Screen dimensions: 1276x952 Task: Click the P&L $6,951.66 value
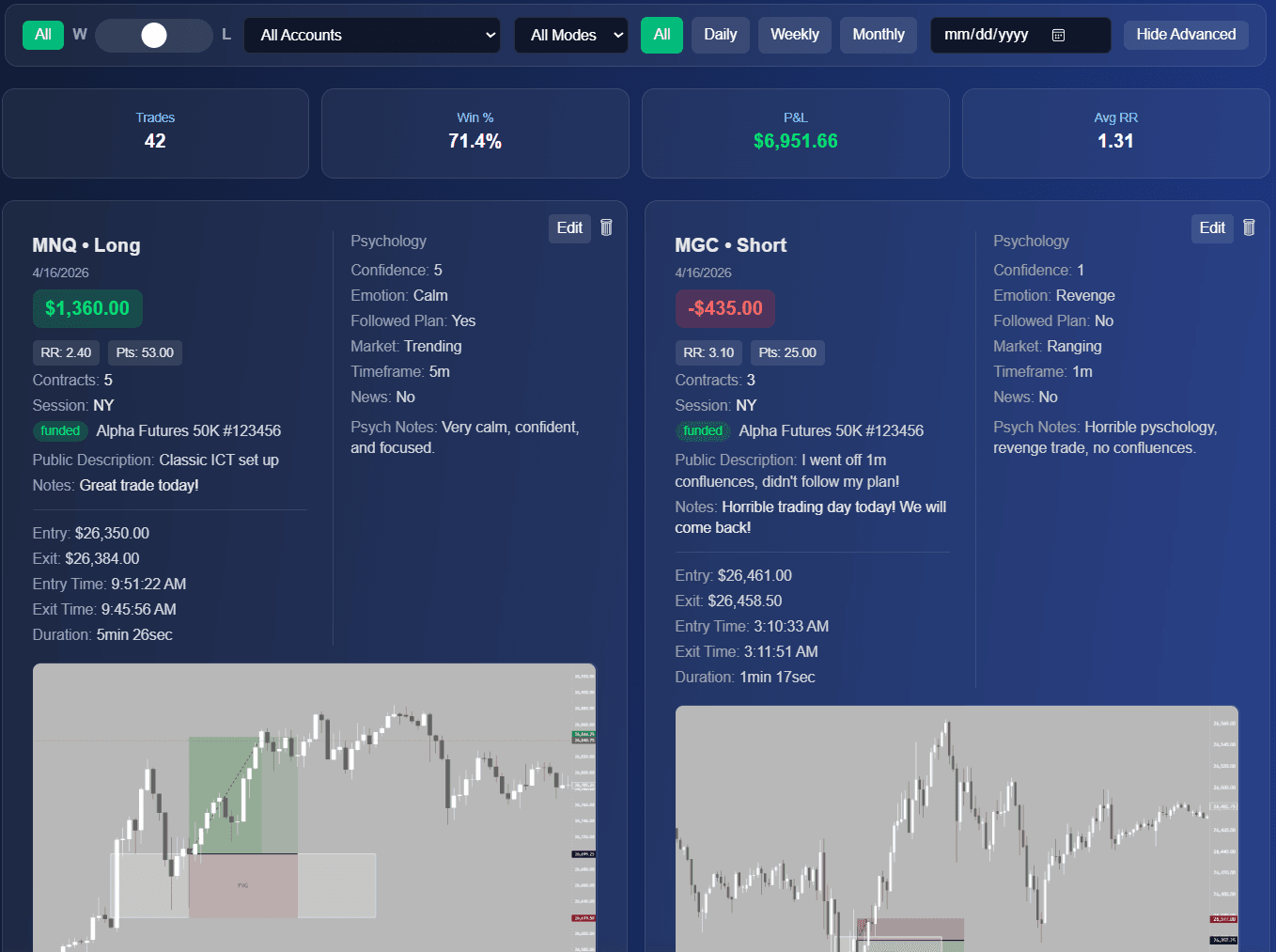(796, 141)
